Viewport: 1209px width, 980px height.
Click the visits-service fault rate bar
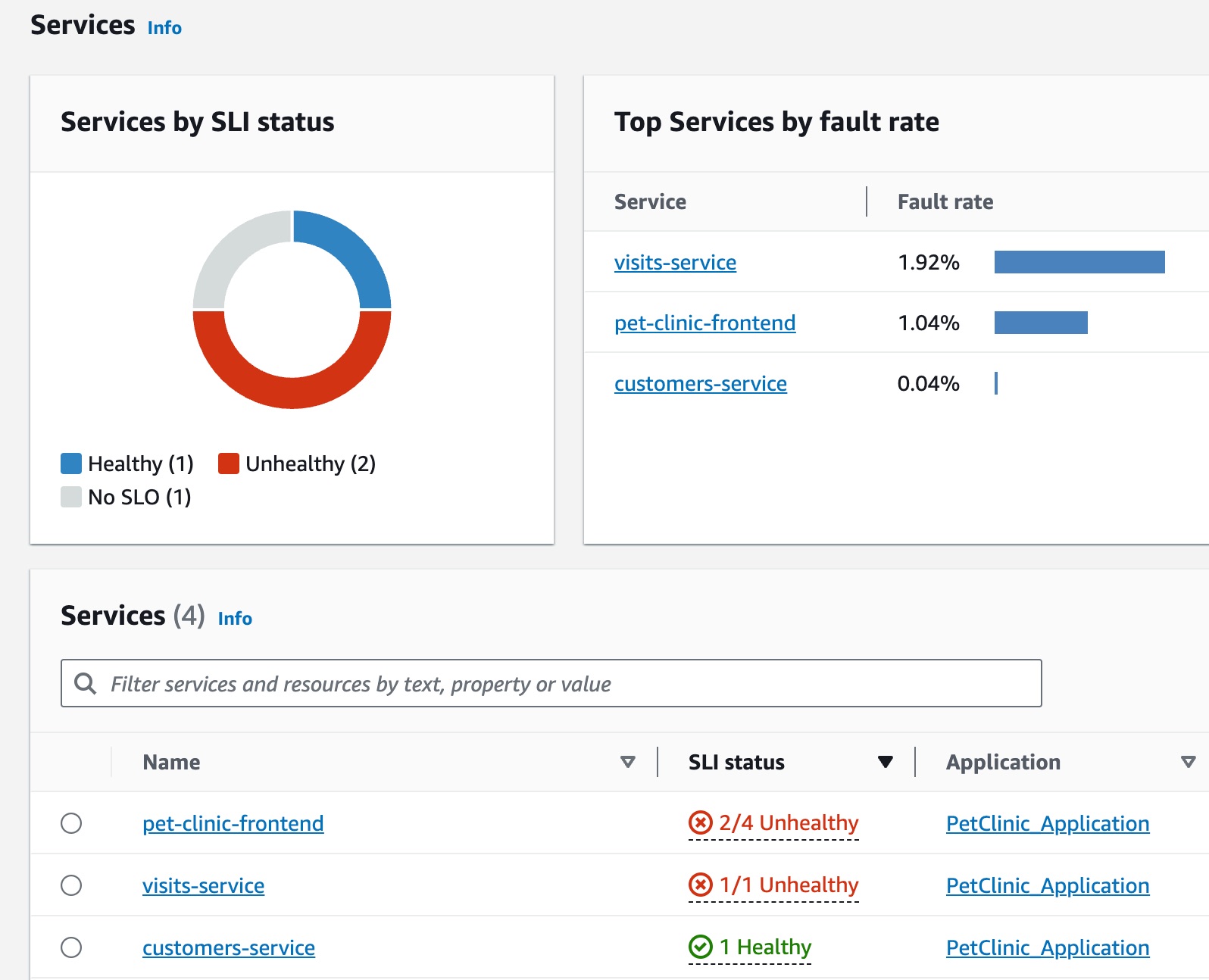pos(1079,262)
